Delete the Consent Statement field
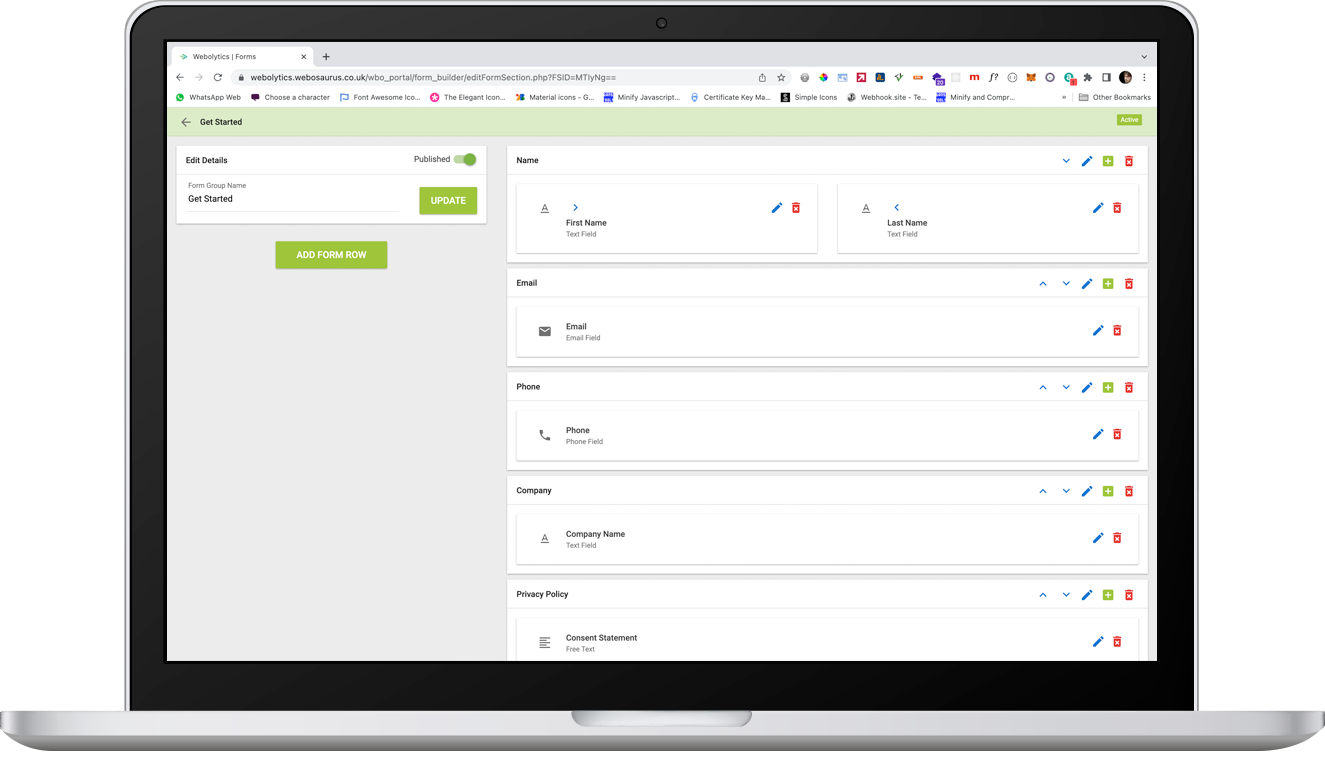 [1117, 642]
